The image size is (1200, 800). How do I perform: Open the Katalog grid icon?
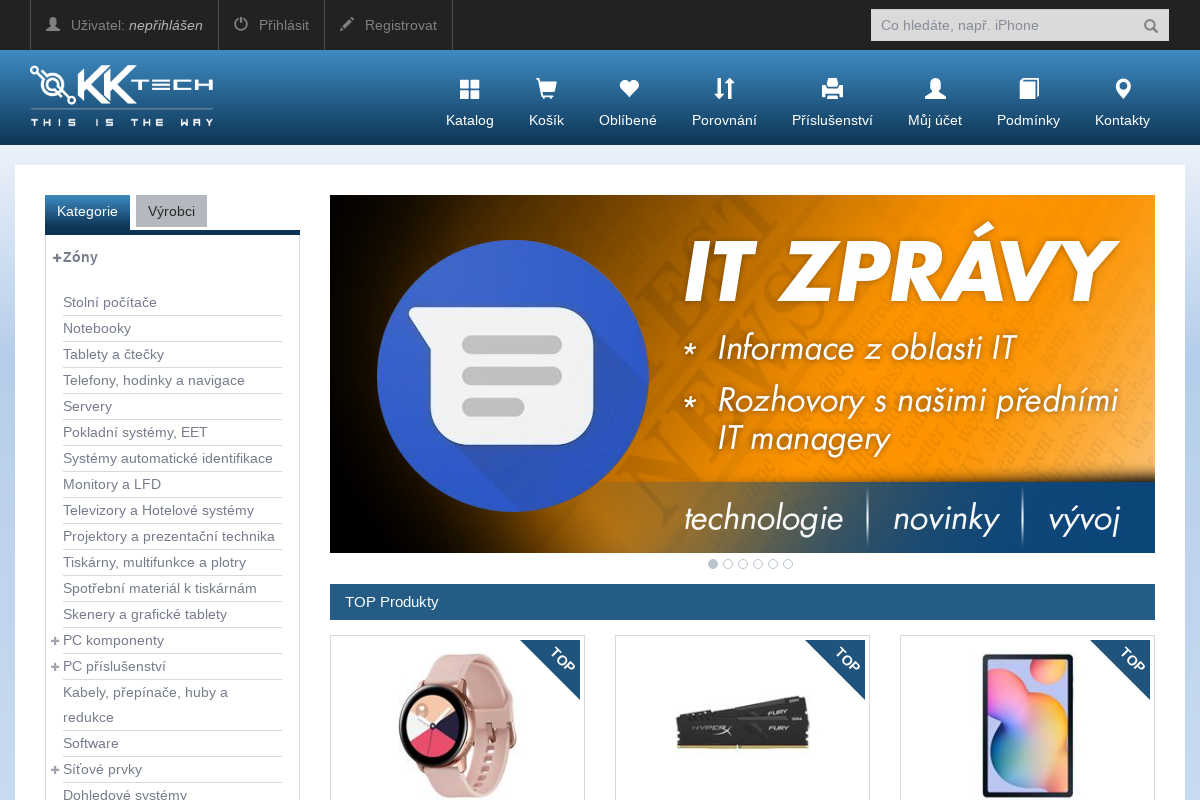point(469,90)
